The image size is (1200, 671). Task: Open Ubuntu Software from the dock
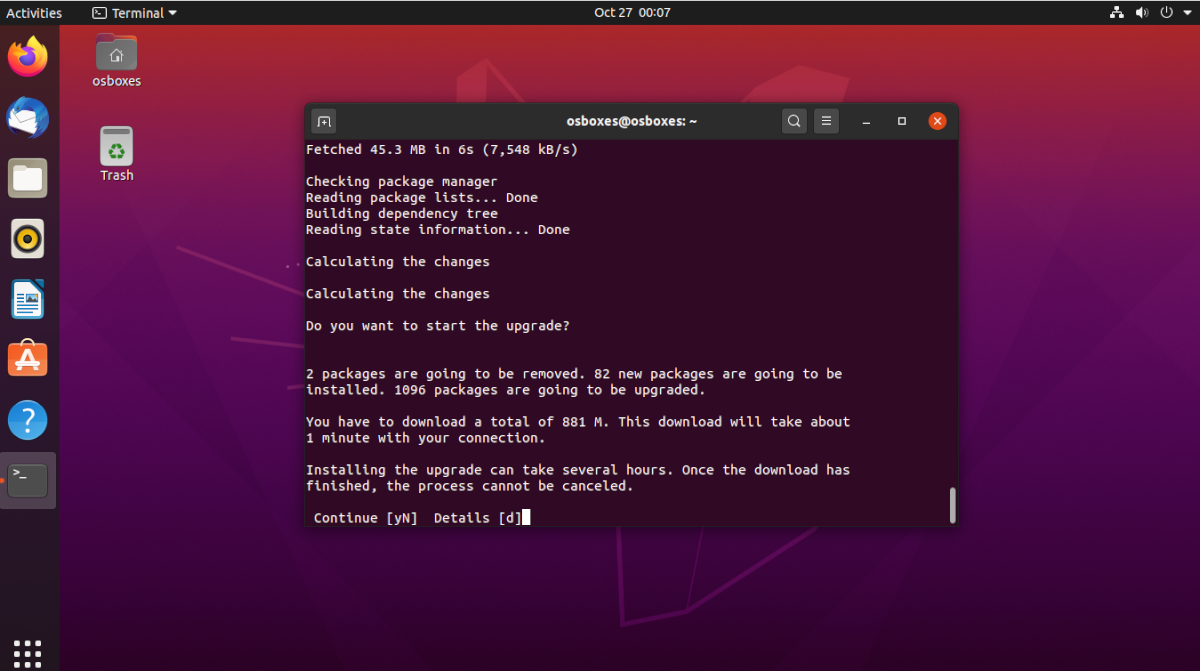pos(28,360)
